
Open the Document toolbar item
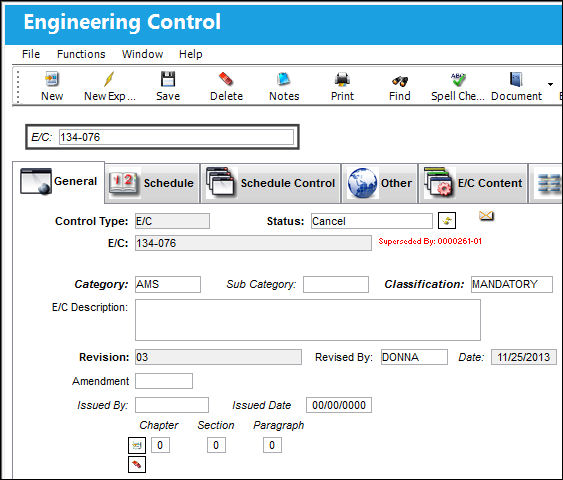516,86
